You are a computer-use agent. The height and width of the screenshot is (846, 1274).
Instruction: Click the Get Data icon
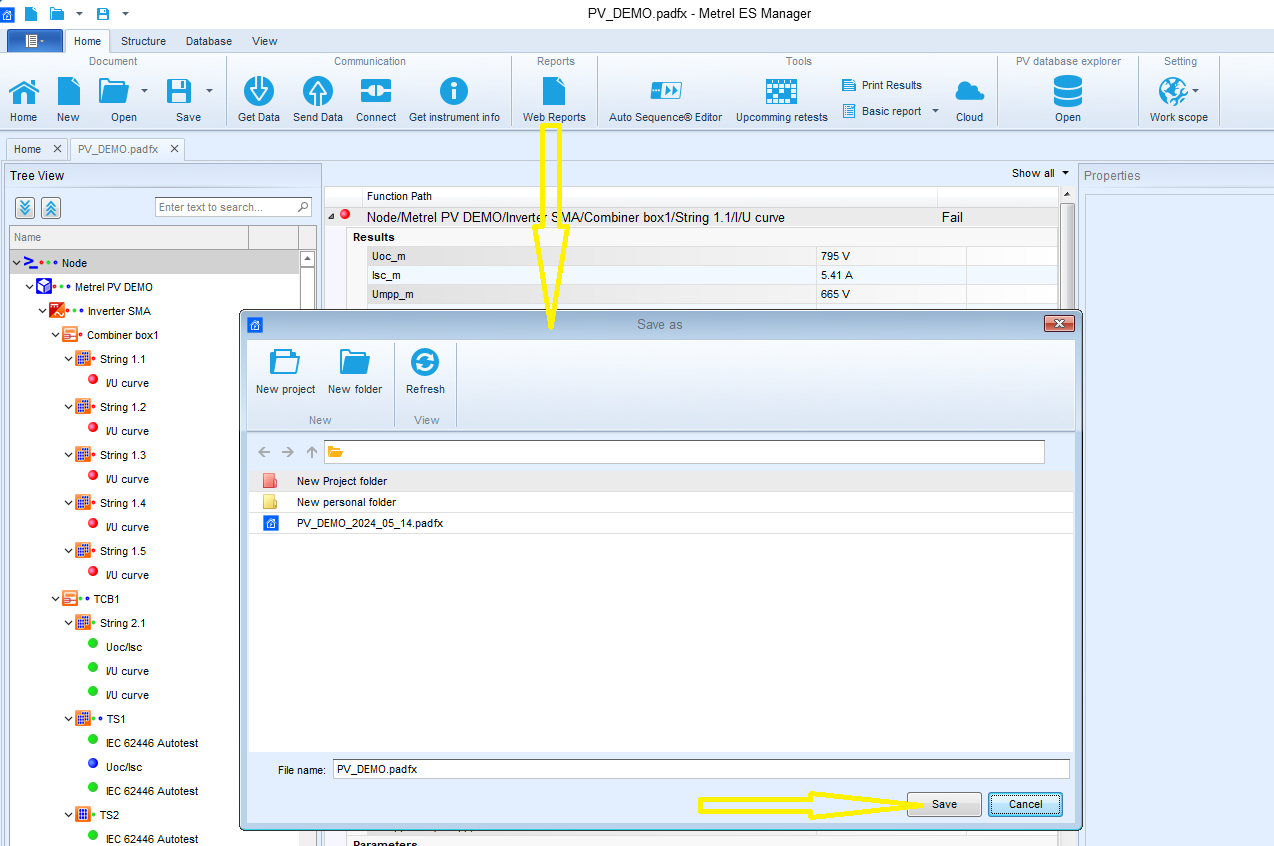tap(259, 92)
